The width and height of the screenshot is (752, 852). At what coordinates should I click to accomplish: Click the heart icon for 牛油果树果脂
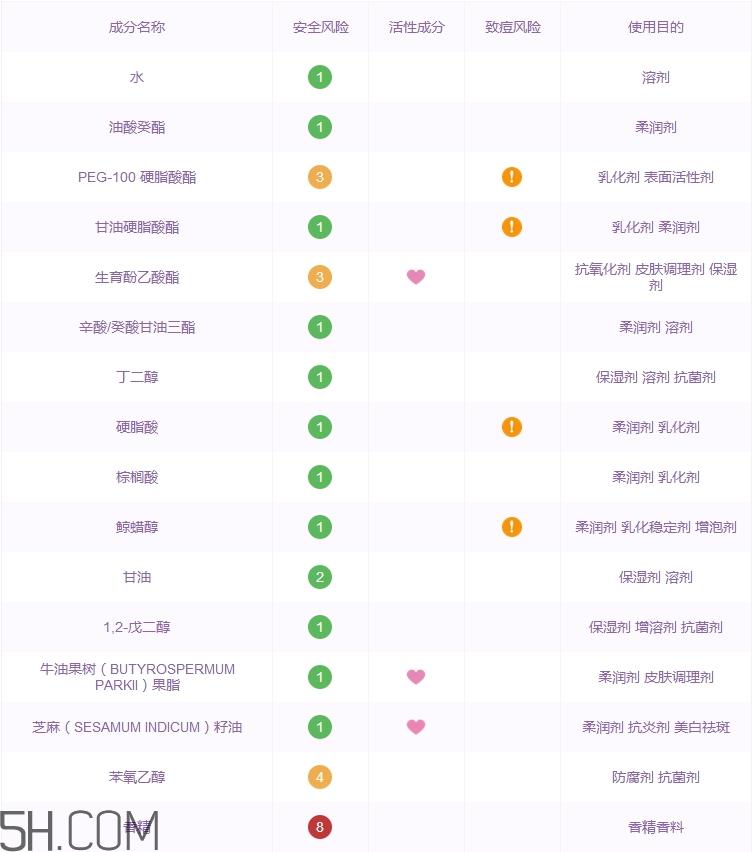[416, 677]
